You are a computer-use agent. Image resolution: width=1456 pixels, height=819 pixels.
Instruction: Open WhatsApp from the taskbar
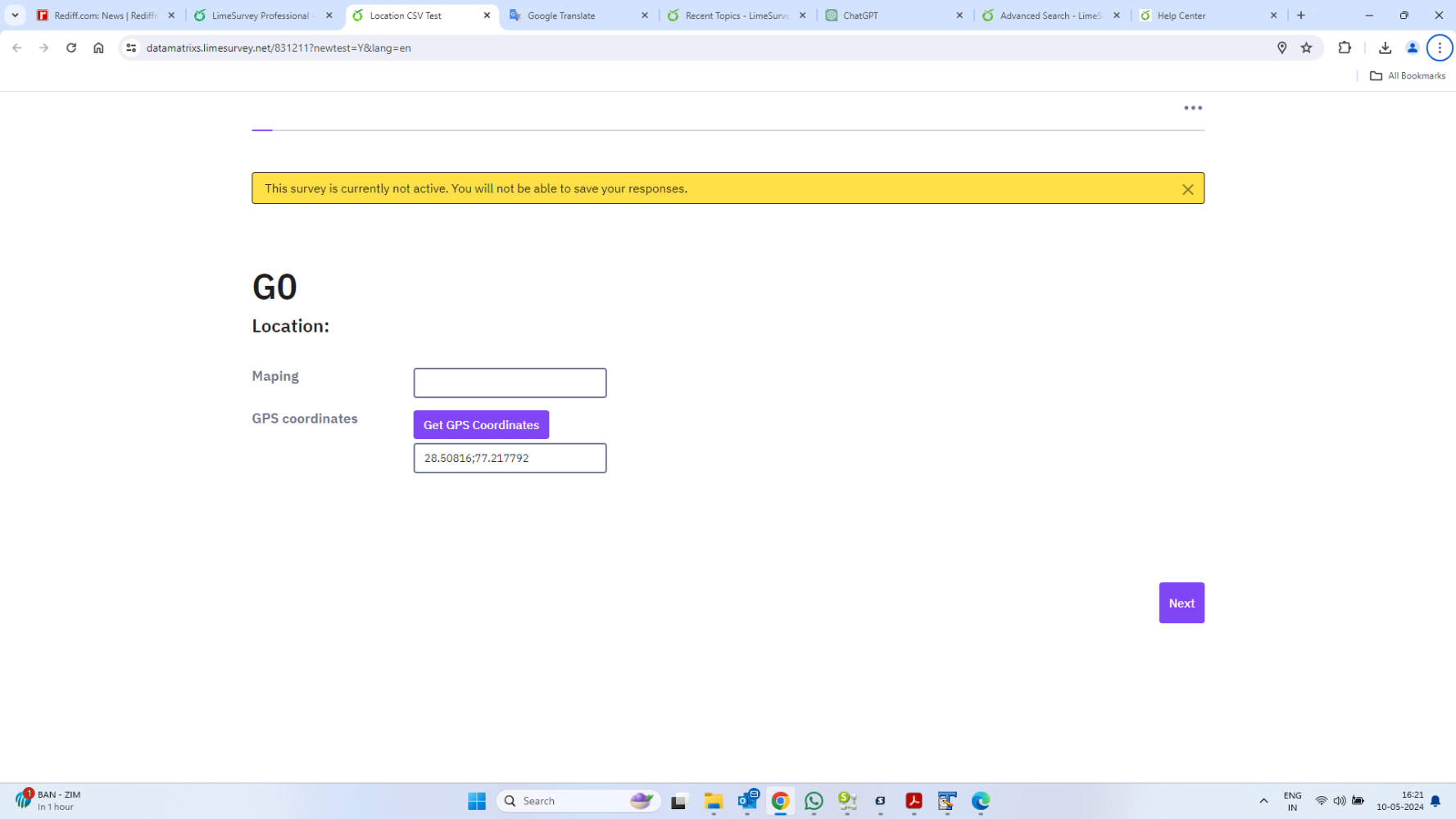click(814, 801)
